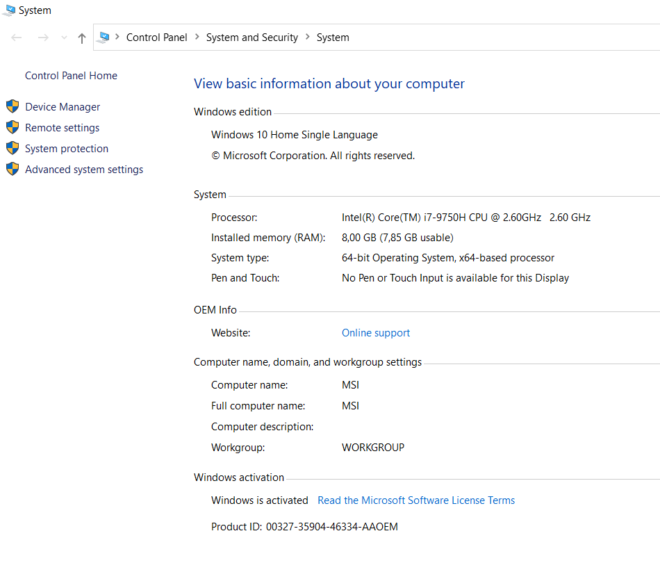Click the 'OEM Info' section header
Image resolution: width=660 pixels, height=579 pixels.
215,310
